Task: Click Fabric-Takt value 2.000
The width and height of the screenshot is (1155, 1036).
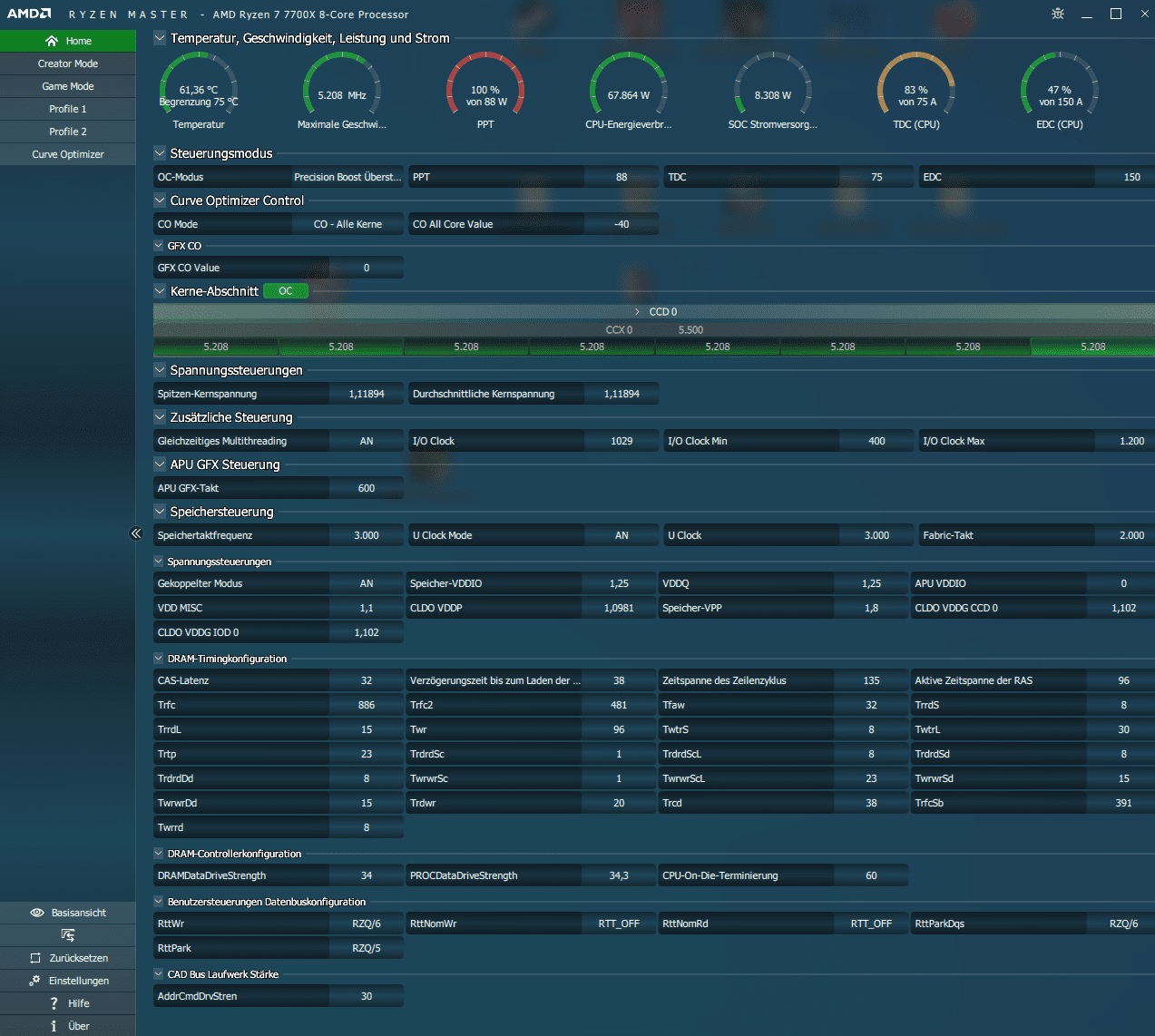Action: click(1125, 535)
